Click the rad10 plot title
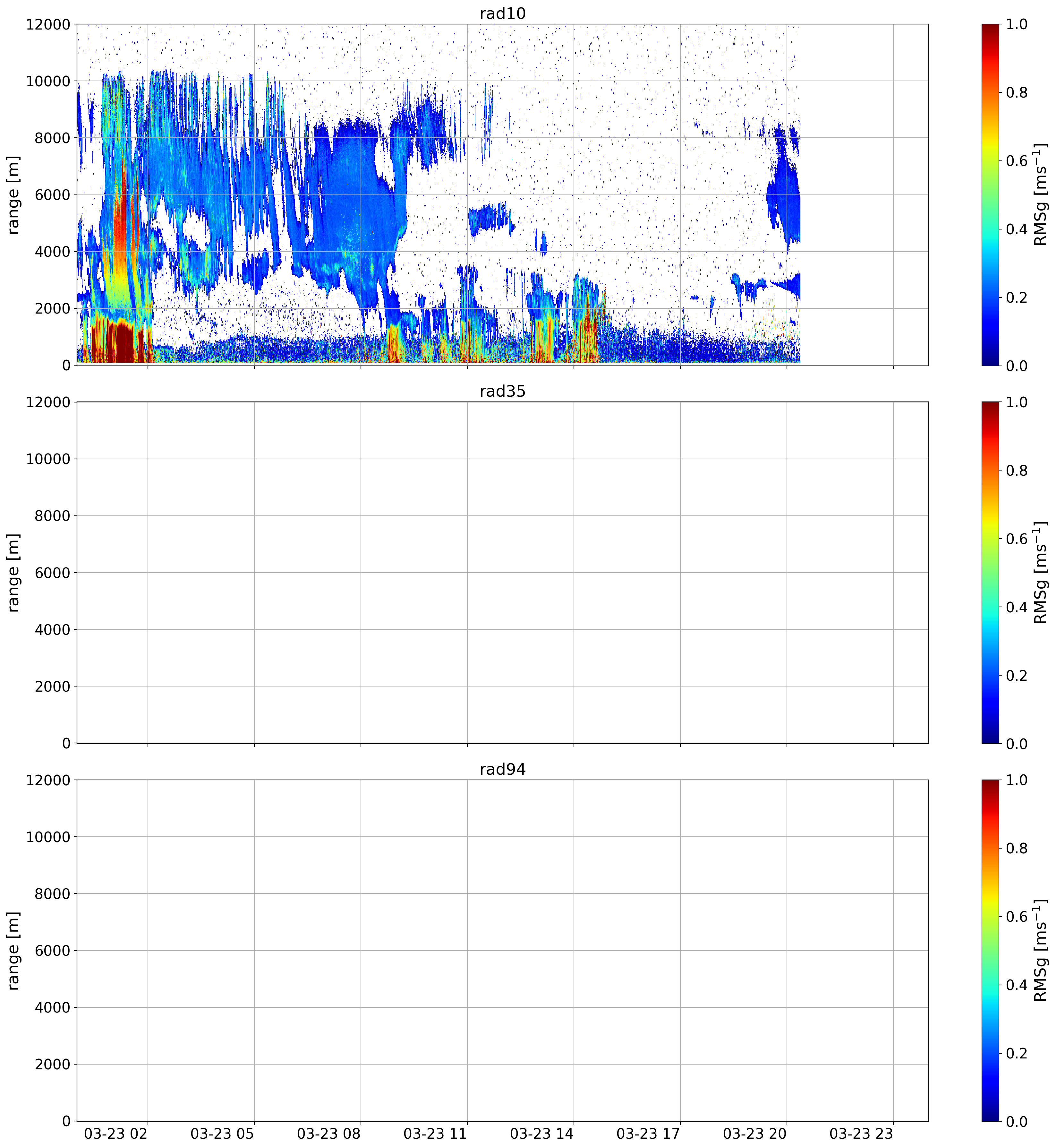The width and height of the screenshot is (1057, 1148). click(x=502, y=13)
